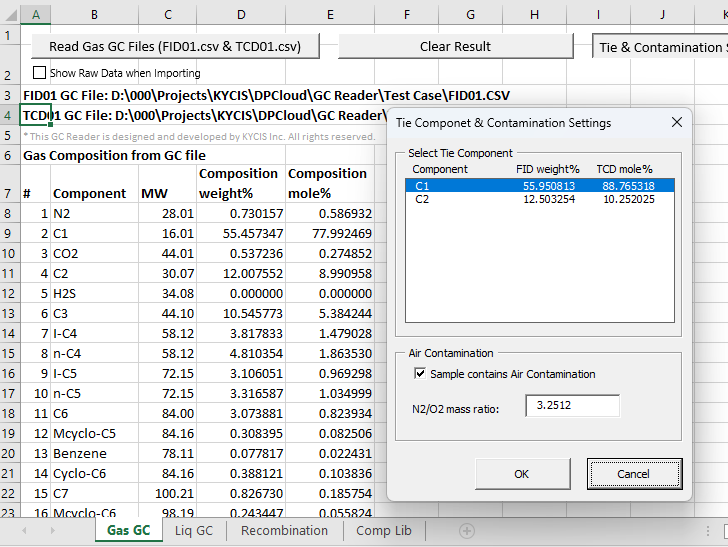Select column G header

(x=470, y=15)
